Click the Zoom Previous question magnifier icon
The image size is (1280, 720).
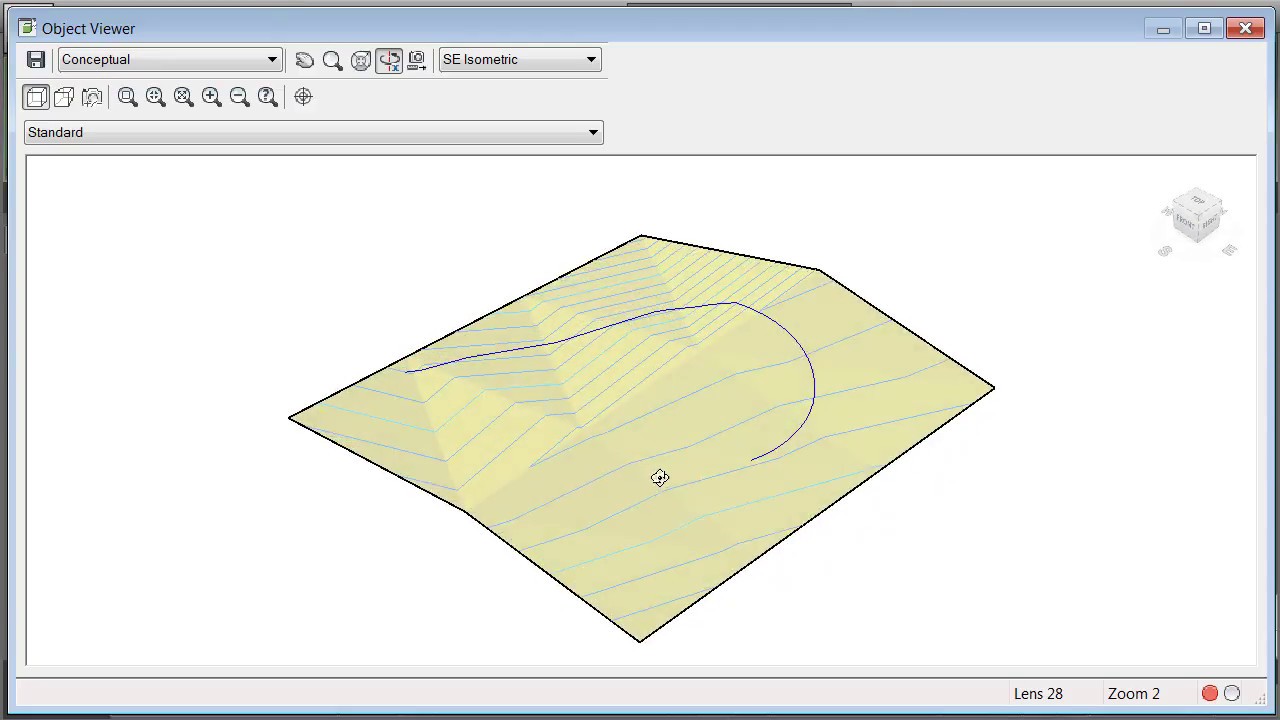click(267, 97)
